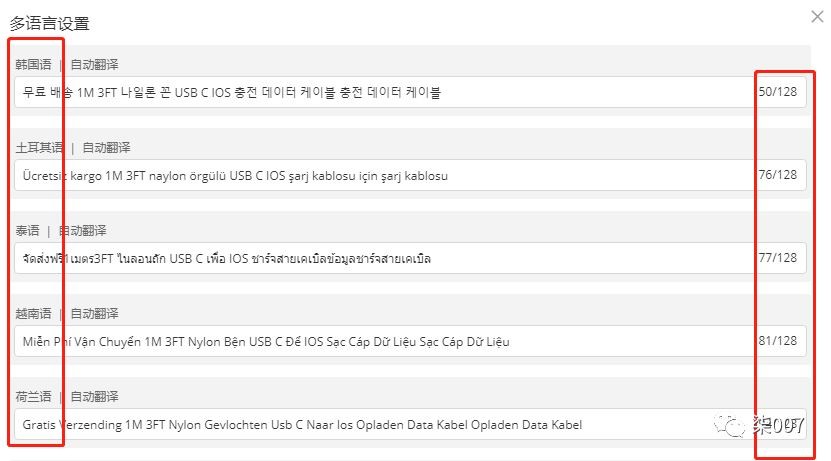Select the 韩国语 language label

[33, 65]
